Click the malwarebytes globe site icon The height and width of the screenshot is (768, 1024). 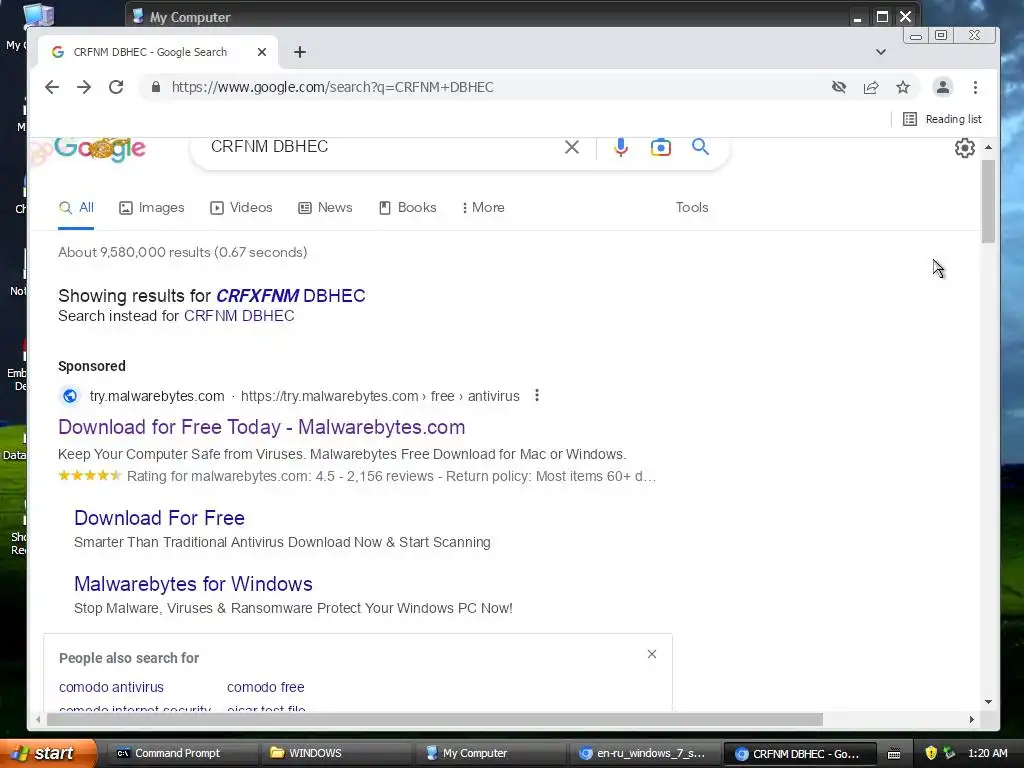pyautogui.click(x=70, y=396)
